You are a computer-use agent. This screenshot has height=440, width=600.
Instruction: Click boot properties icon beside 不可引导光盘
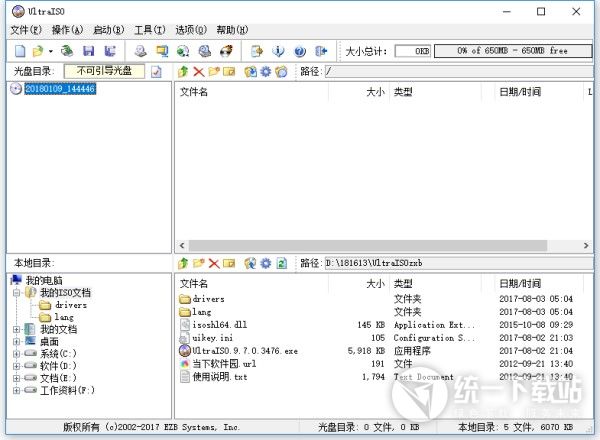coord(156,72)
